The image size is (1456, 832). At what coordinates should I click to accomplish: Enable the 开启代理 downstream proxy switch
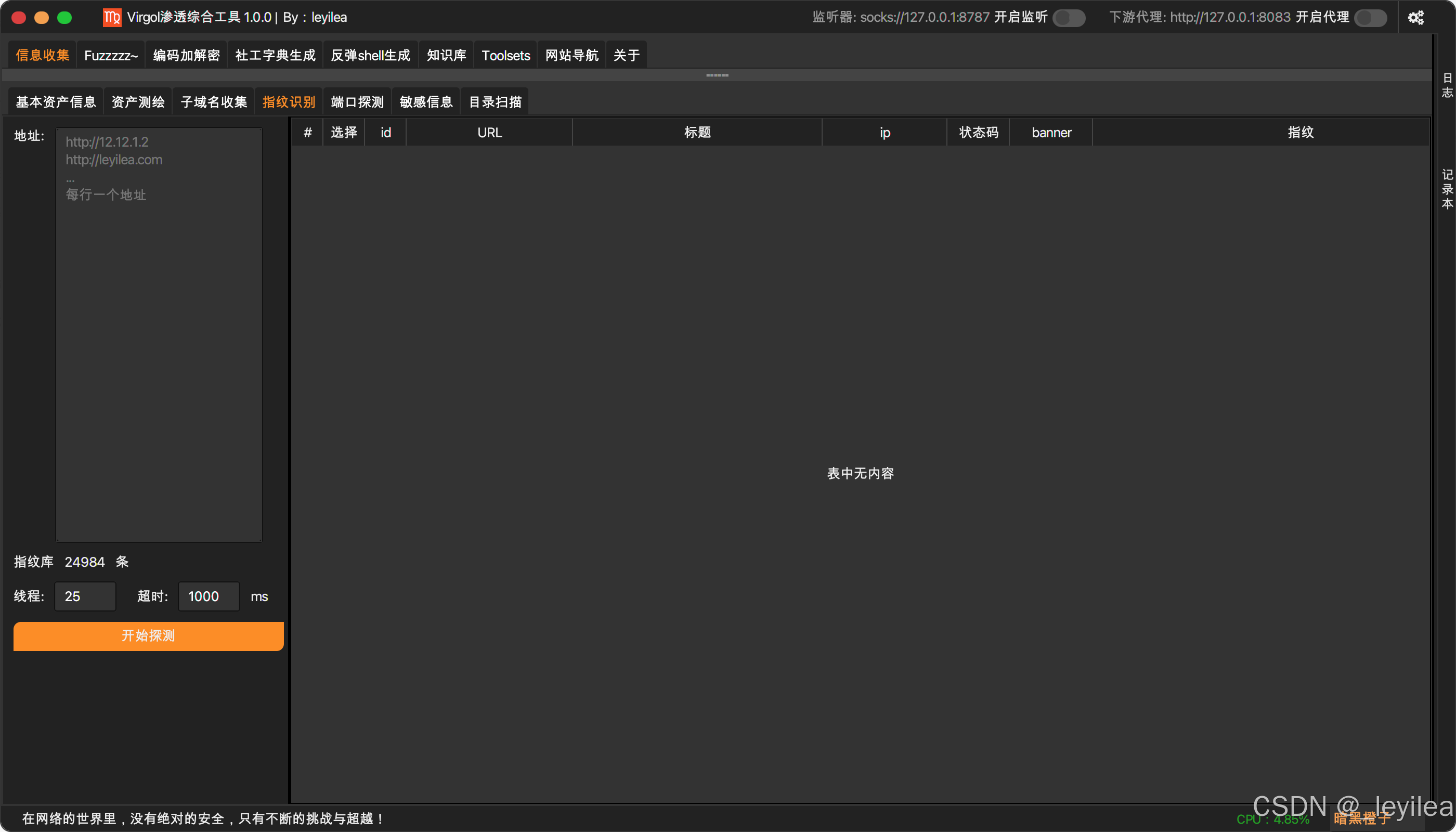[x=1370, y=18]
